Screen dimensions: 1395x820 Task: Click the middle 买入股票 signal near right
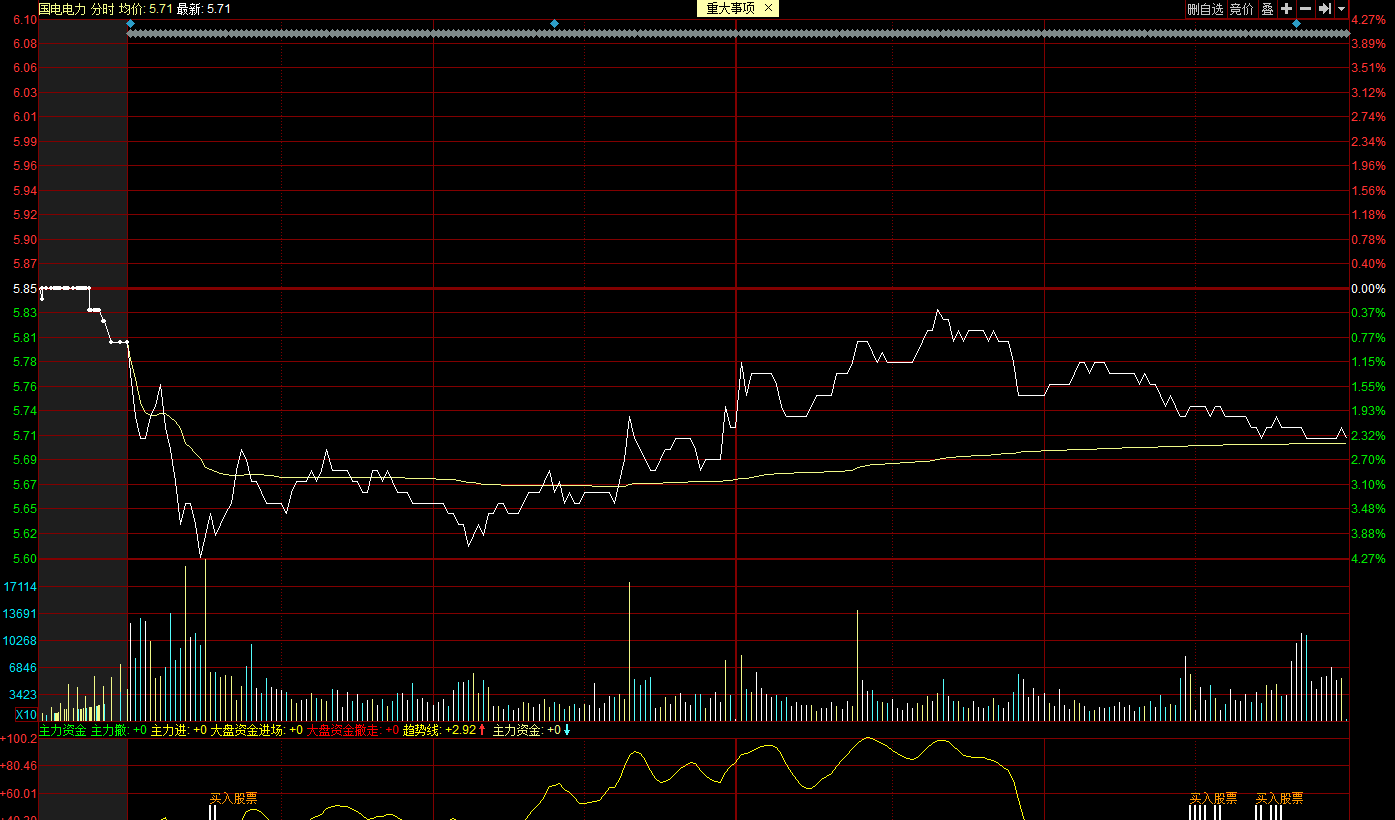click(x=1213, y=798)
